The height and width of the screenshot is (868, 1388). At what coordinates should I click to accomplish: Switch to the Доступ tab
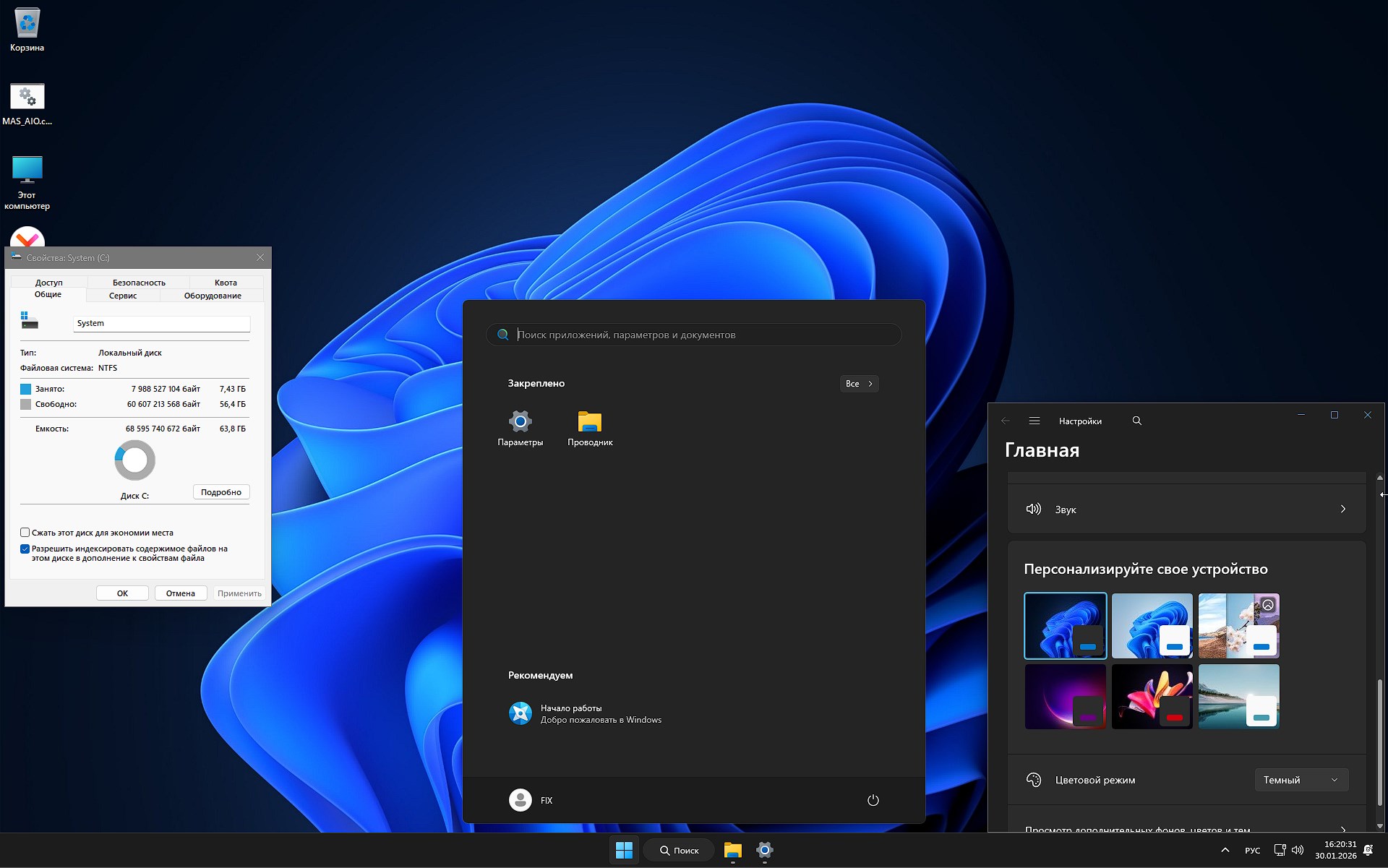pos(49,283)
